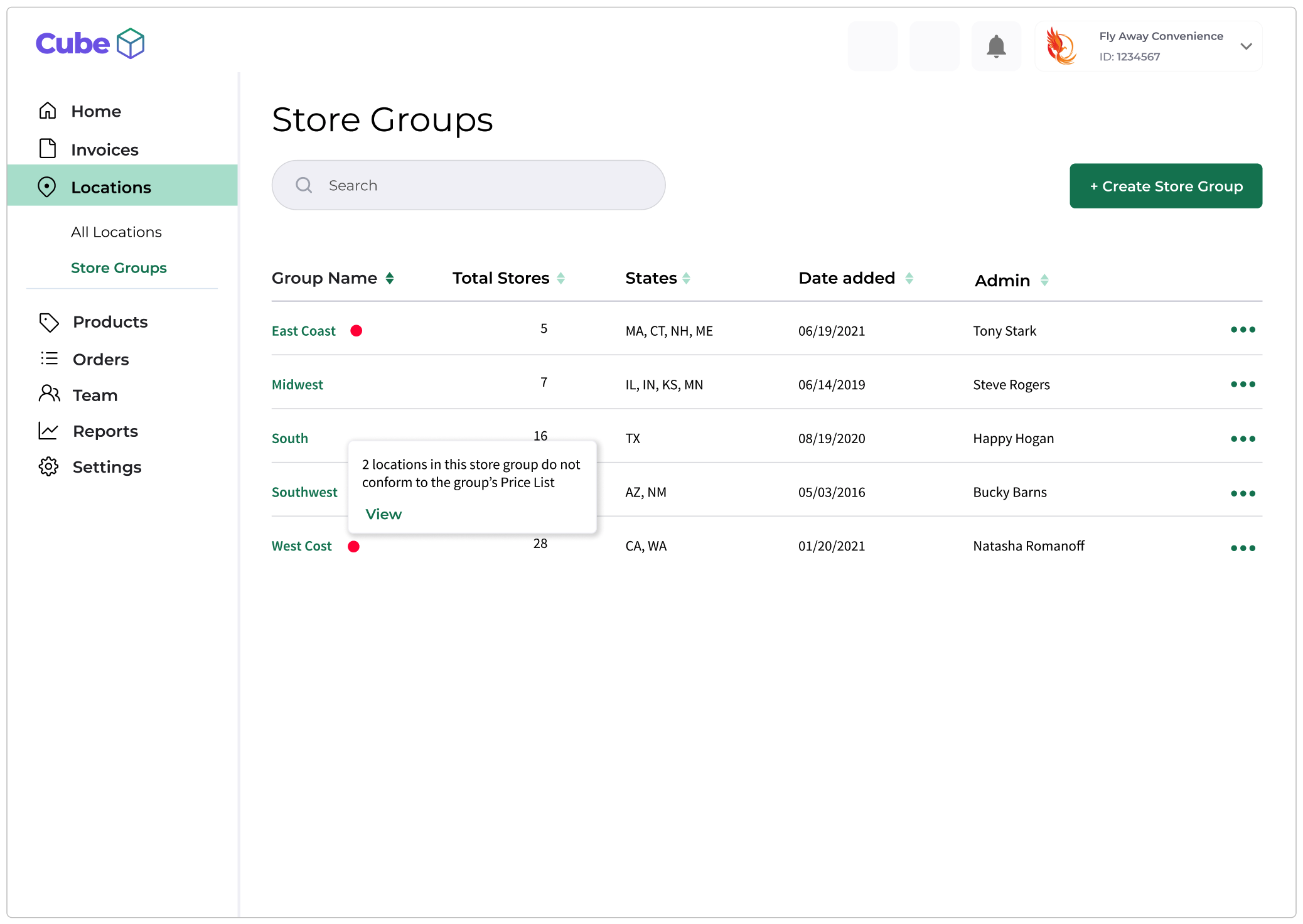Open Southwest store group

coord(304,492)
